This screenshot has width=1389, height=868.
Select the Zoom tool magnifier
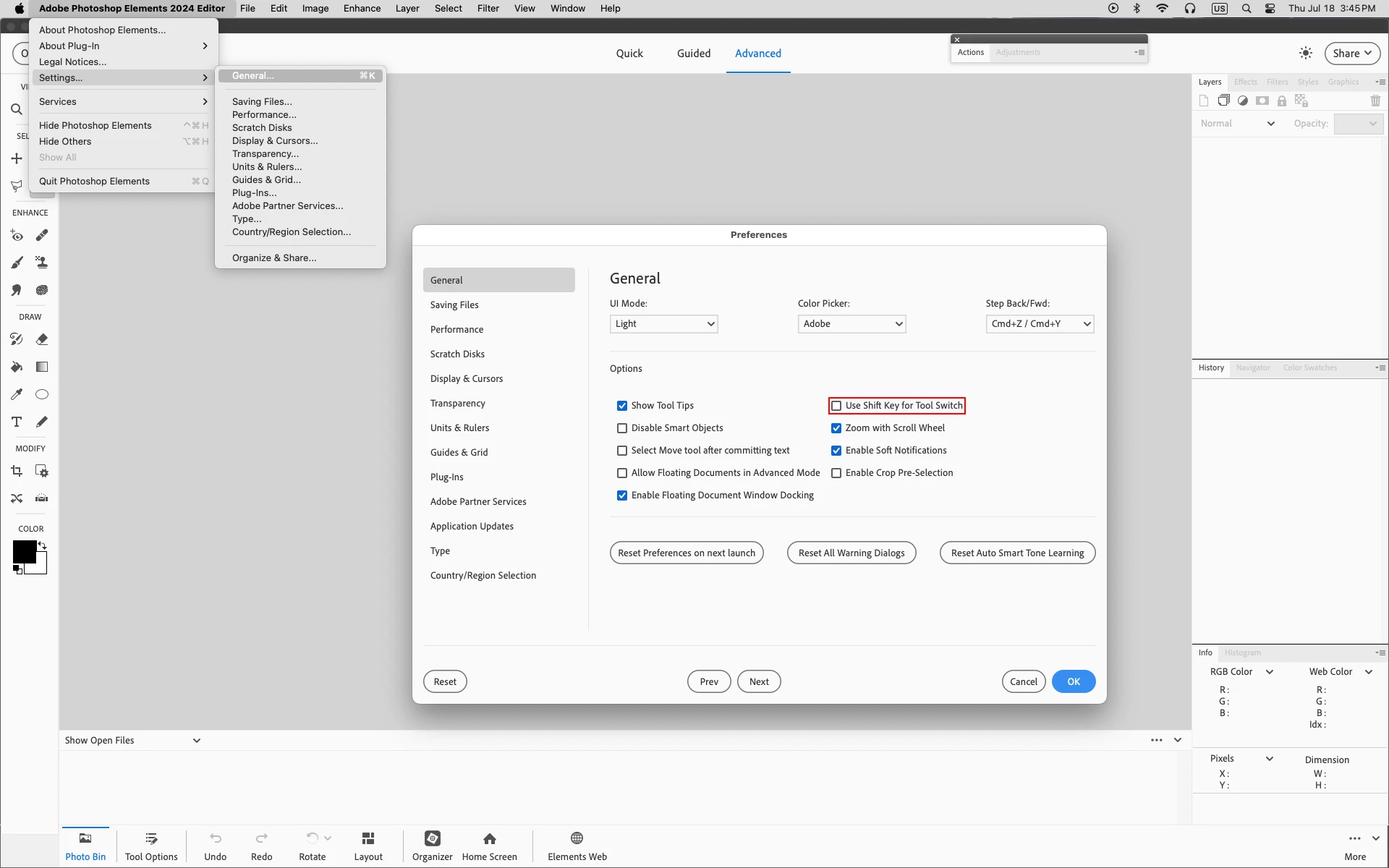coord(17,110)
